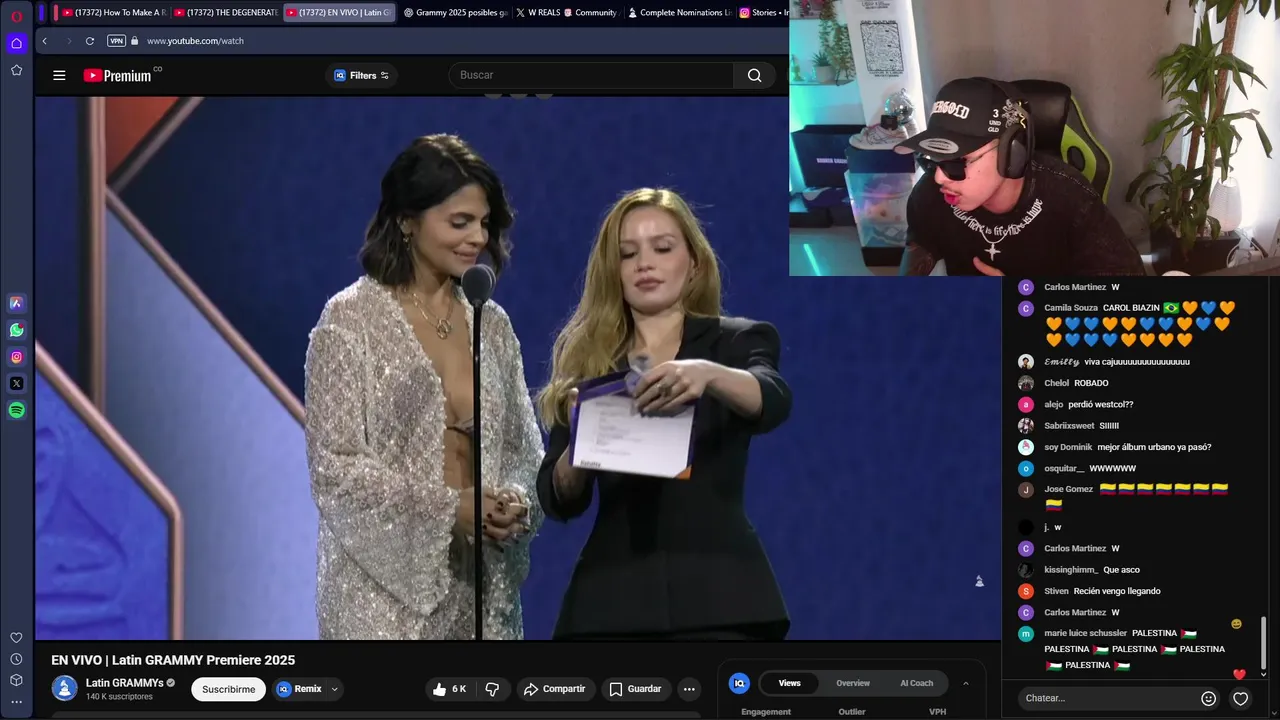Viewport: 1280px width, 720px height.
Task: Open X (Twitter) in Opera sidebar
Action: [x=16, y=383]
